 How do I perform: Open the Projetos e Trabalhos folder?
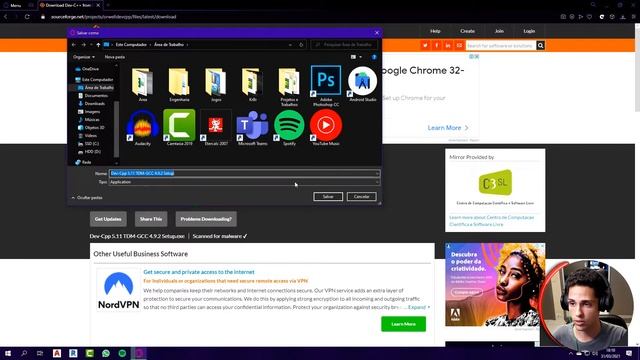pyautogui.click(x=289, y=87)
